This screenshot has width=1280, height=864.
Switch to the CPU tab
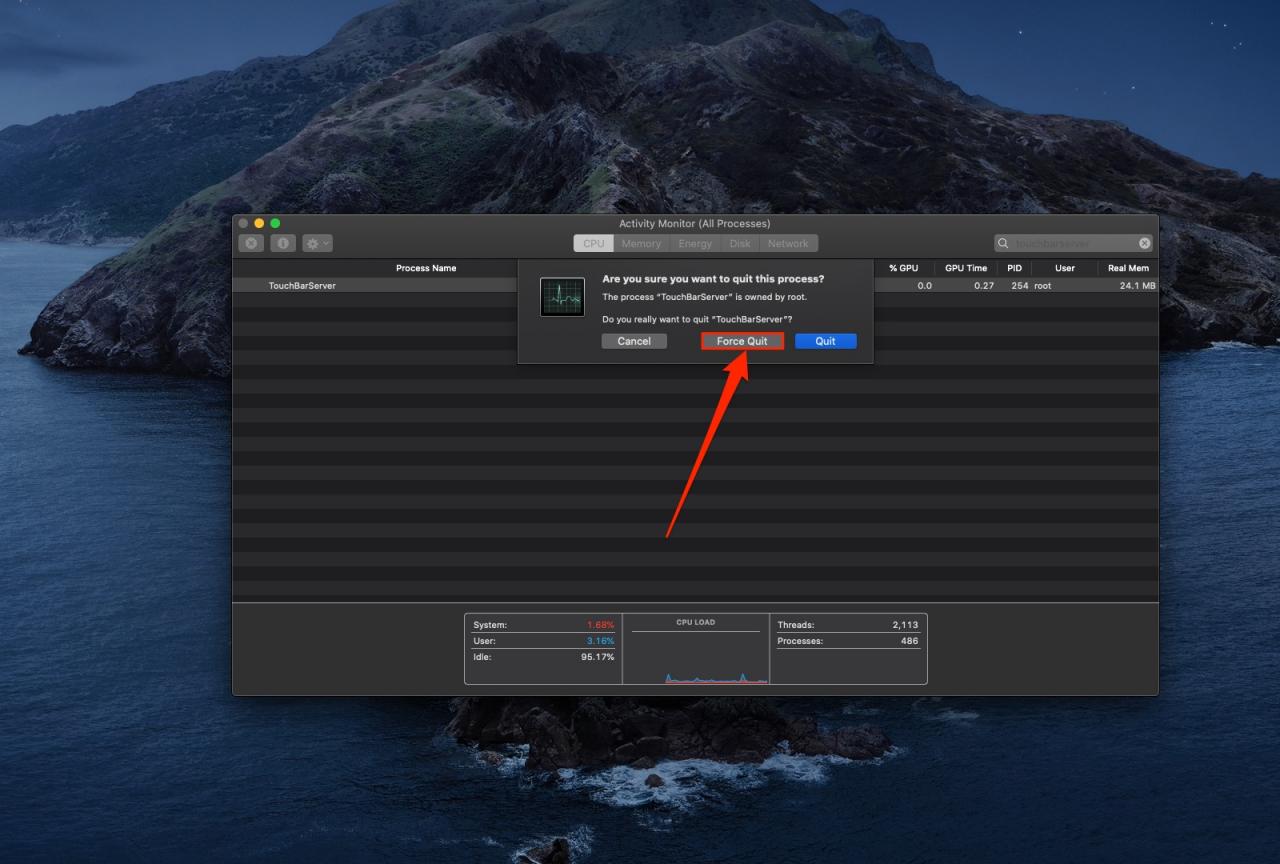pyautogui.click(x=594, y=243)
